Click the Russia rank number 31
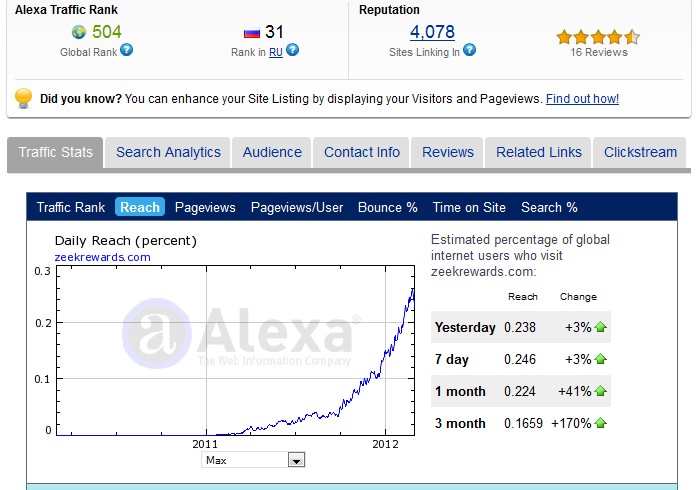 point(274,32)
